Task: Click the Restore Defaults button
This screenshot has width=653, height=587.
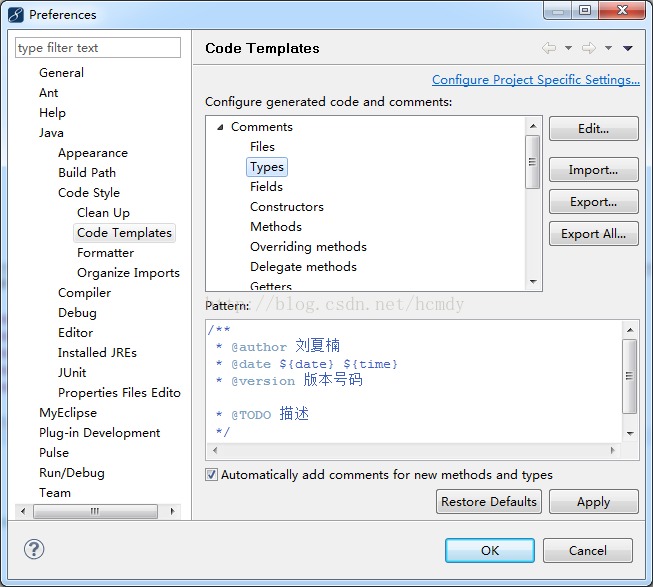Action: (489, 502)
